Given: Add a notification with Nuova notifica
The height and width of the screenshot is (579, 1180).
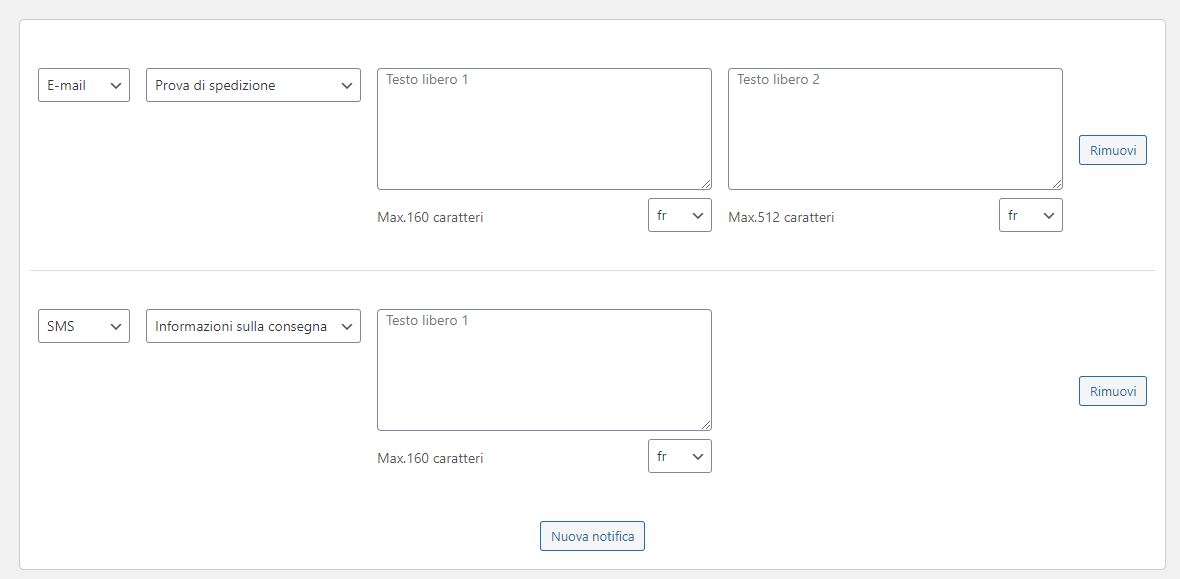Looking at the screenshot, I should pos(592,536).
